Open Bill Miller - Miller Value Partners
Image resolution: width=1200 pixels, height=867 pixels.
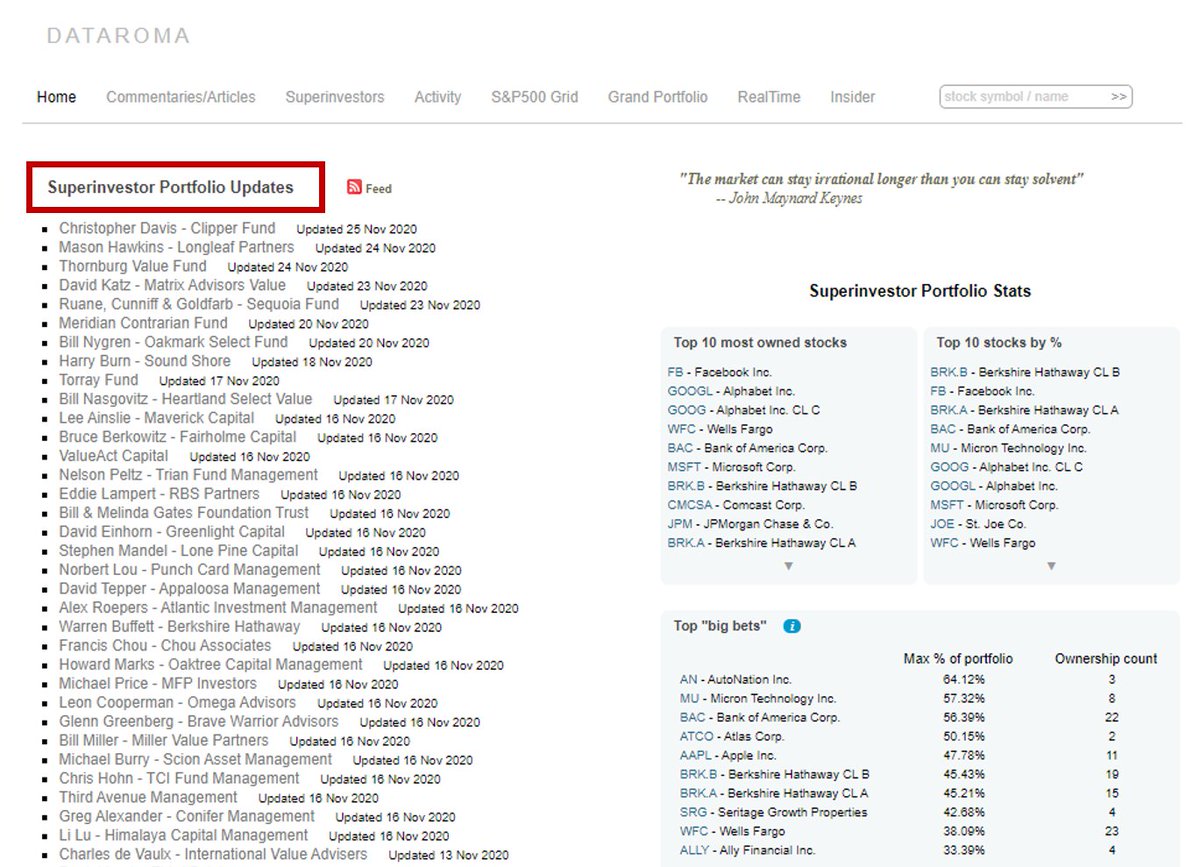tap(164, 741)
